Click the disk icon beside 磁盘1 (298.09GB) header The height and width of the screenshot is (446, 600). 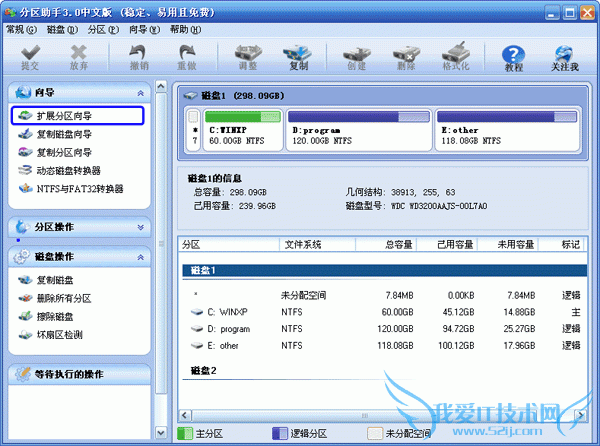click(x=191, y=96)
